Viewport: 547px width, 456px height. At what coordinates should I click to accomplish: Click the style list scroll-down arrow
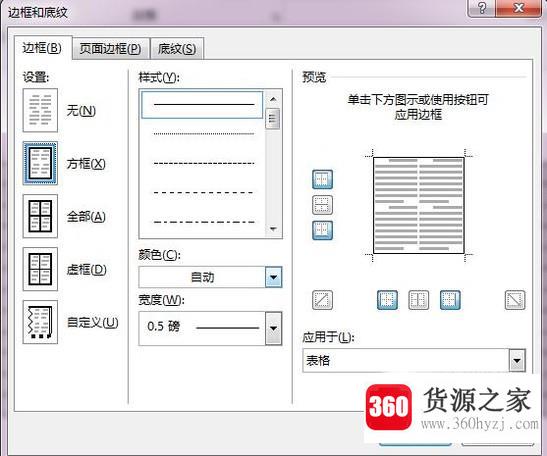(273, 229)
